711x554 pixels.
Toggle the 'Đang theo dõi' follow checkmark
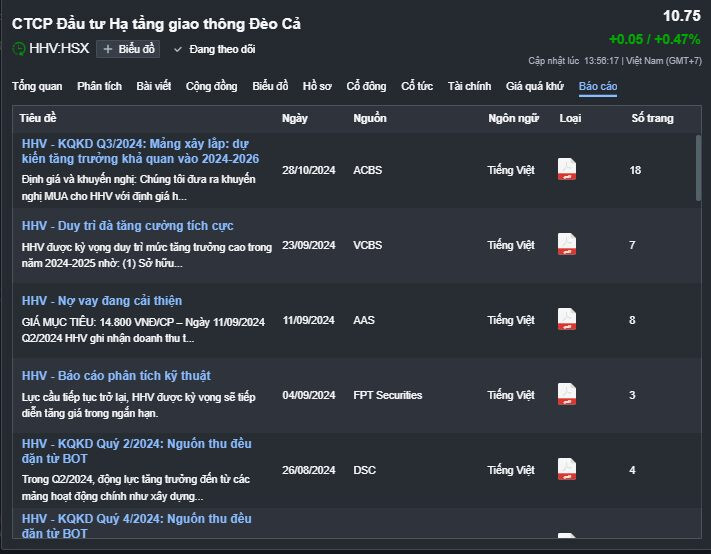[179, 49]
